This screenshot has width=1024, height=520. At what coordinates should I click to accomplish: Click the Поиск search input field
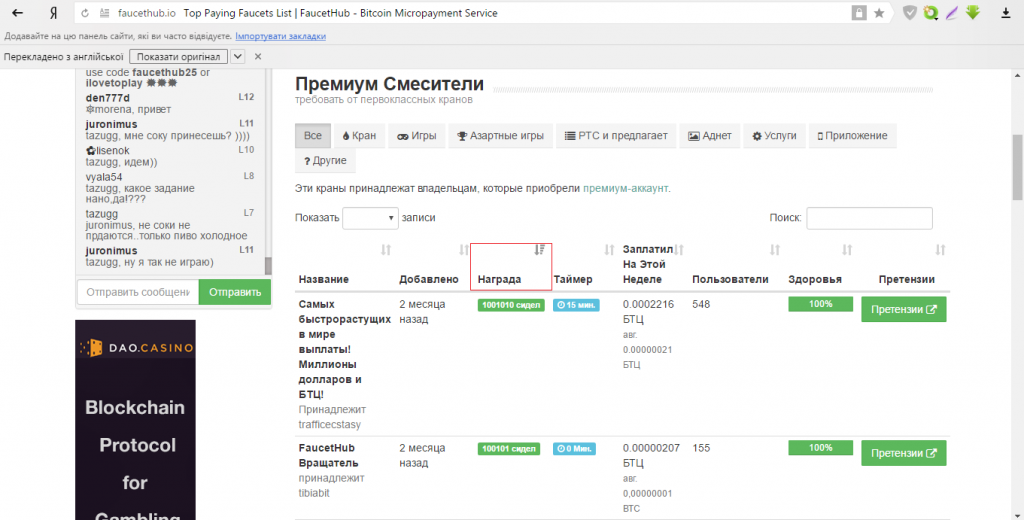tap(869, 218)
